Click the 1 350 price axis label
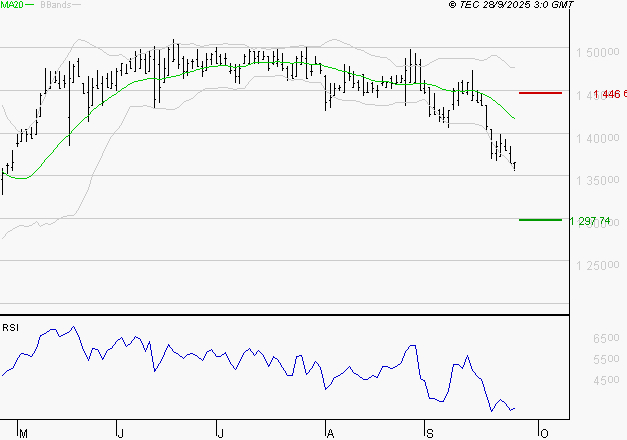Viewport: 627px width, 440px height. tap(597, 180)
